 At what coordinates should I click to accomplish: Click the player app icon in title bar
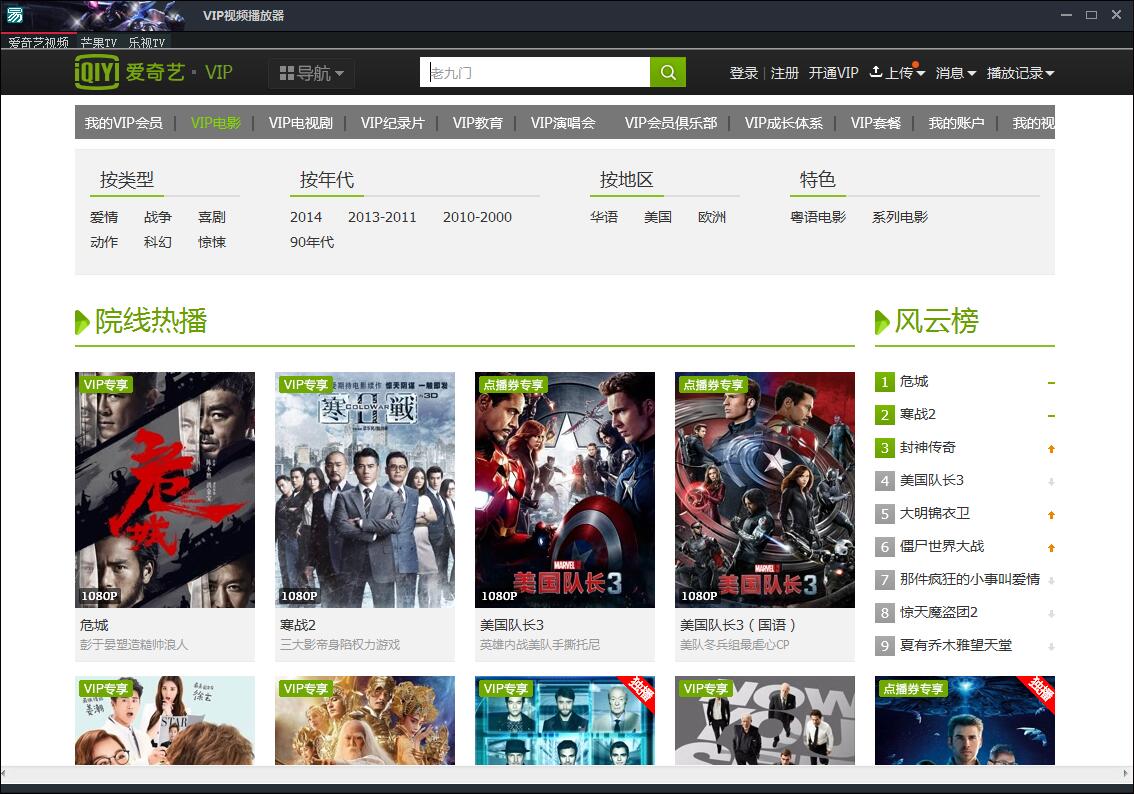click(x=14, y=14)
